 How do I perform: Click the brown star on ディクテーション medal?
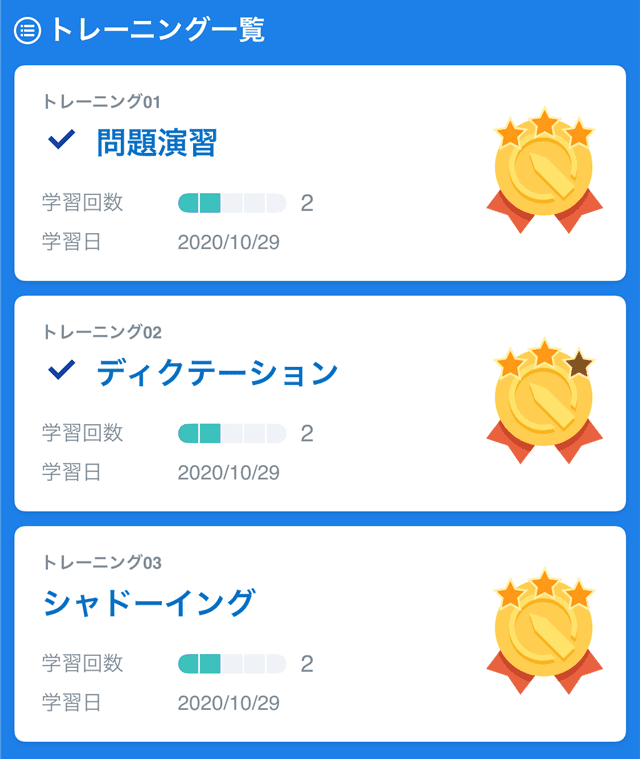pyautogui.click(x=579, y=364)
